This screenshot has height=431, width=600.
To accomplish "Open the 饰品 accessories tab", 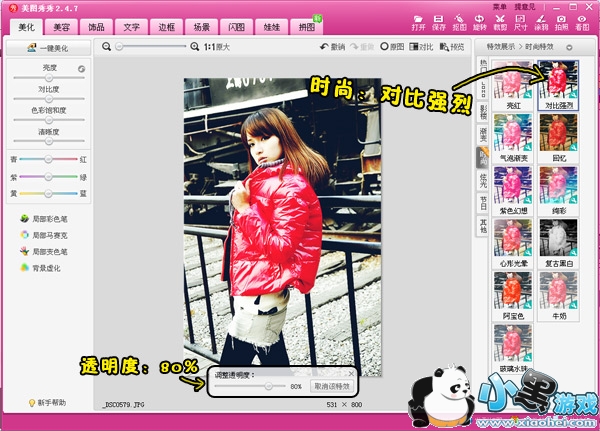I will [96, 27].
